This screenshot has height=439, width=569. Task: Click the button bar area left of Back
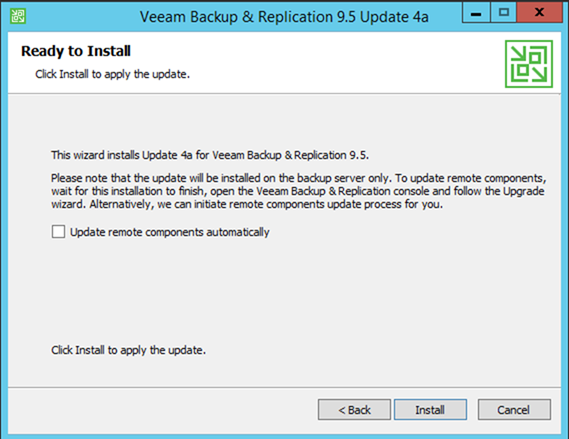pyautogui.click(x=163, y=410)
